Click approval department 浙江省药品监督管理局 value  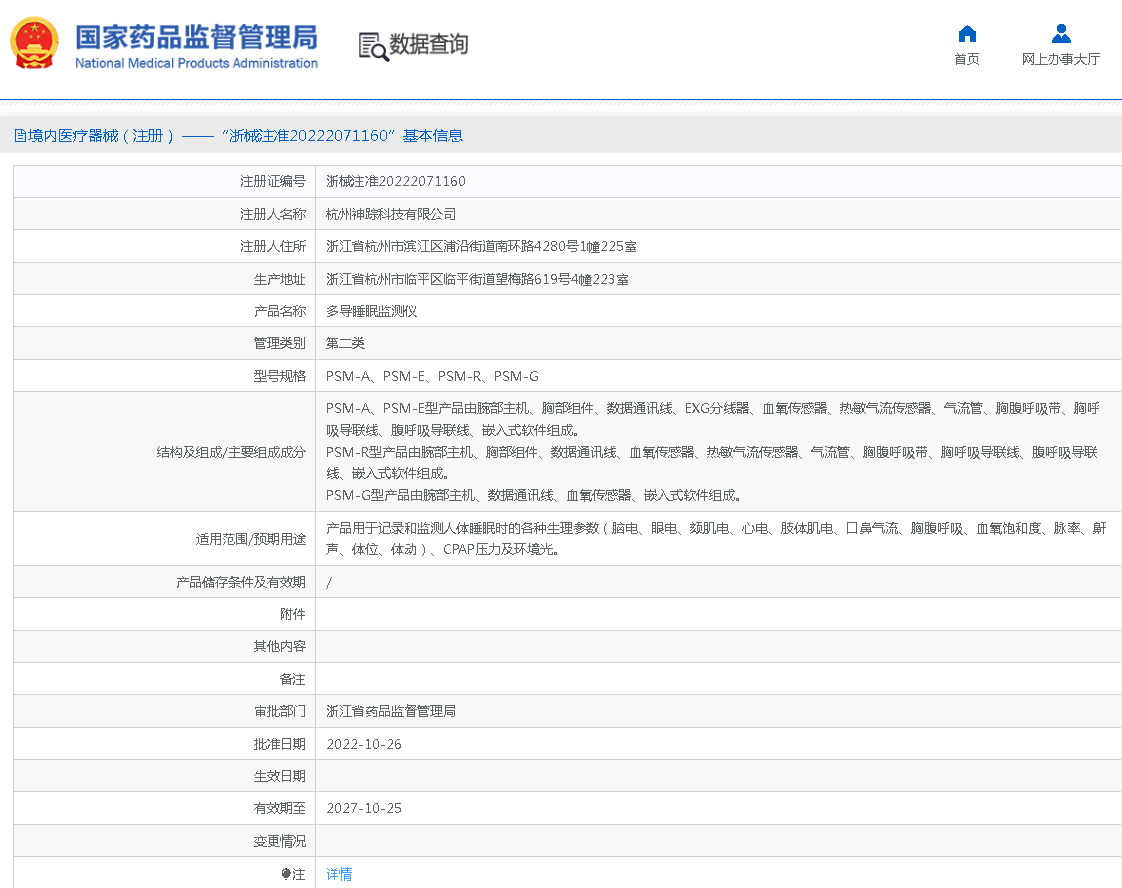point(391,711)
